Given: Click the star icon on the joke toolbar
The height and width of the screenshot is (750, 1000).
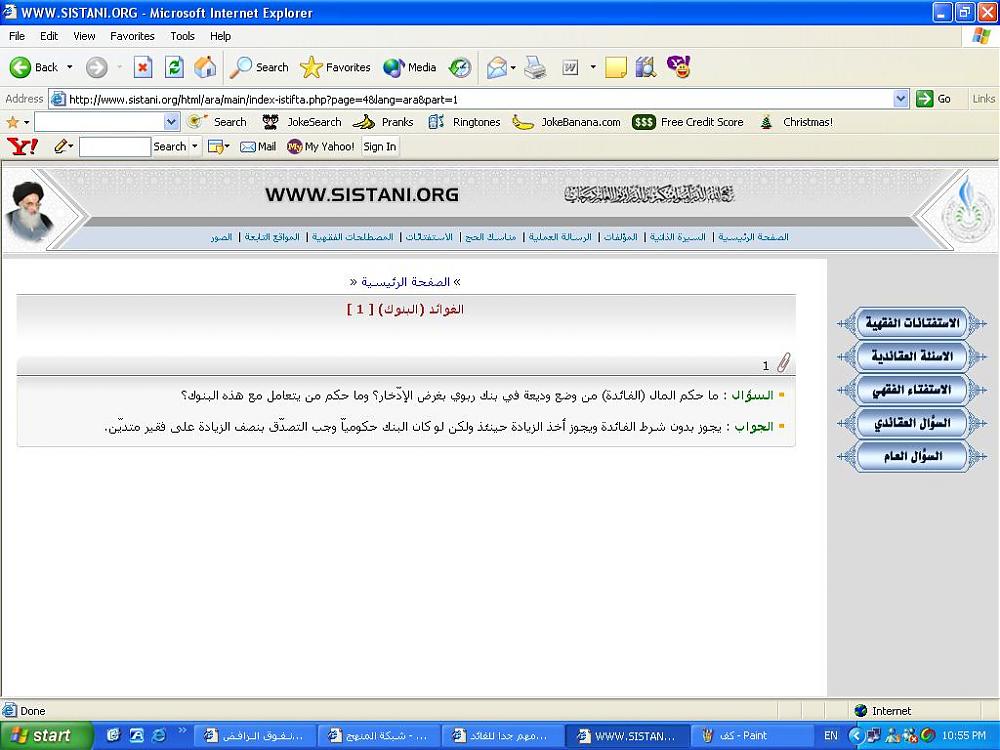Looking at the screenshot, I should [13, 122].
